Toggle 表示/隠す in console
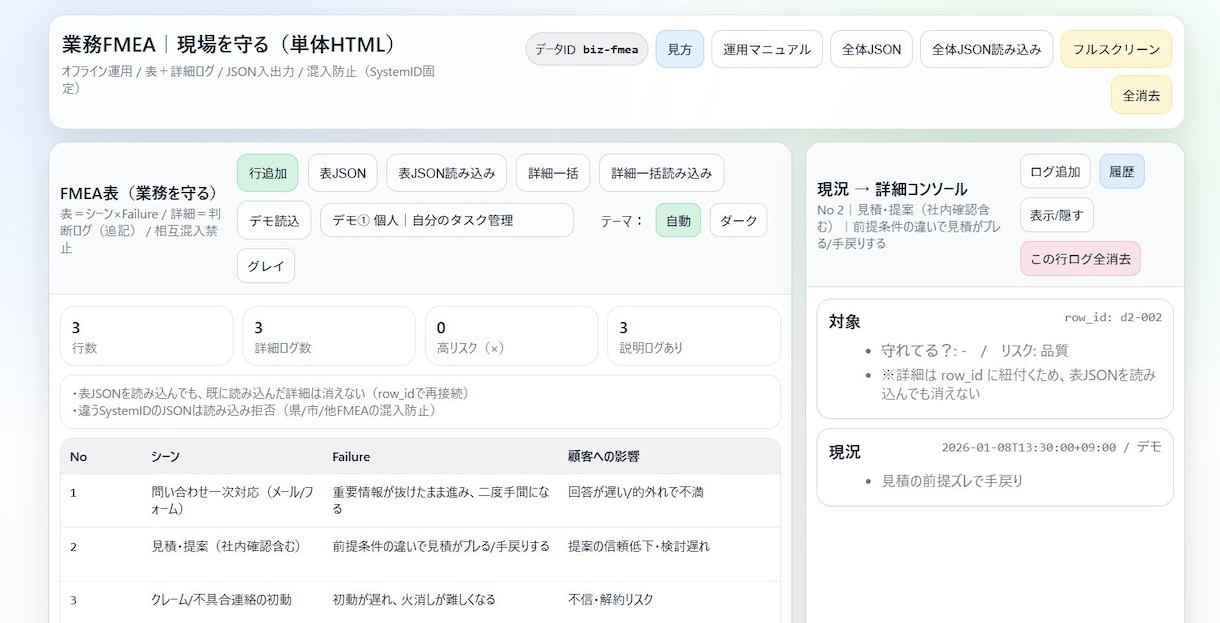The image size is (1220, 623). click(1057, 214)
